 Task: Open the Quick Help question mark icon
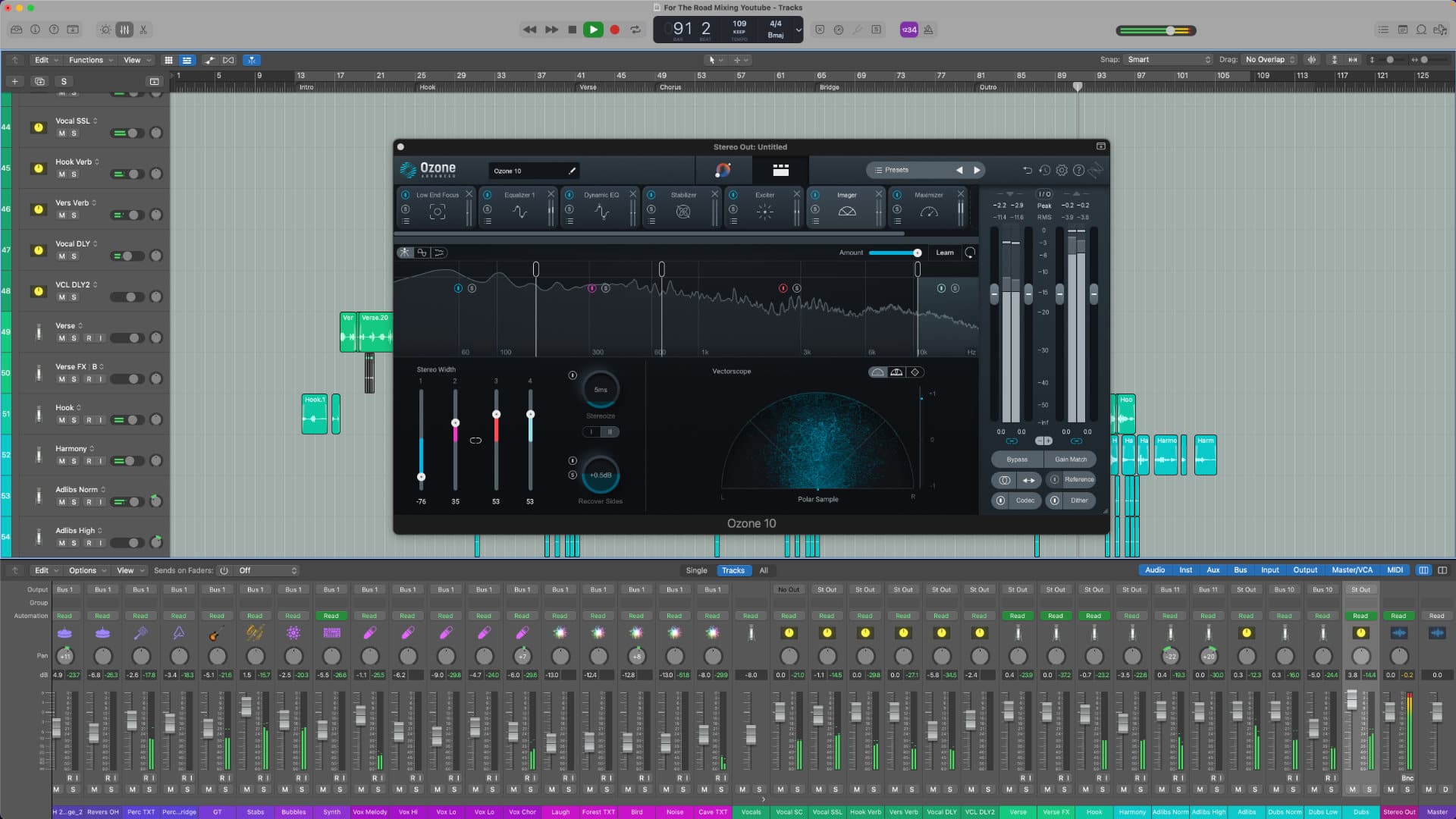point(54,30)
